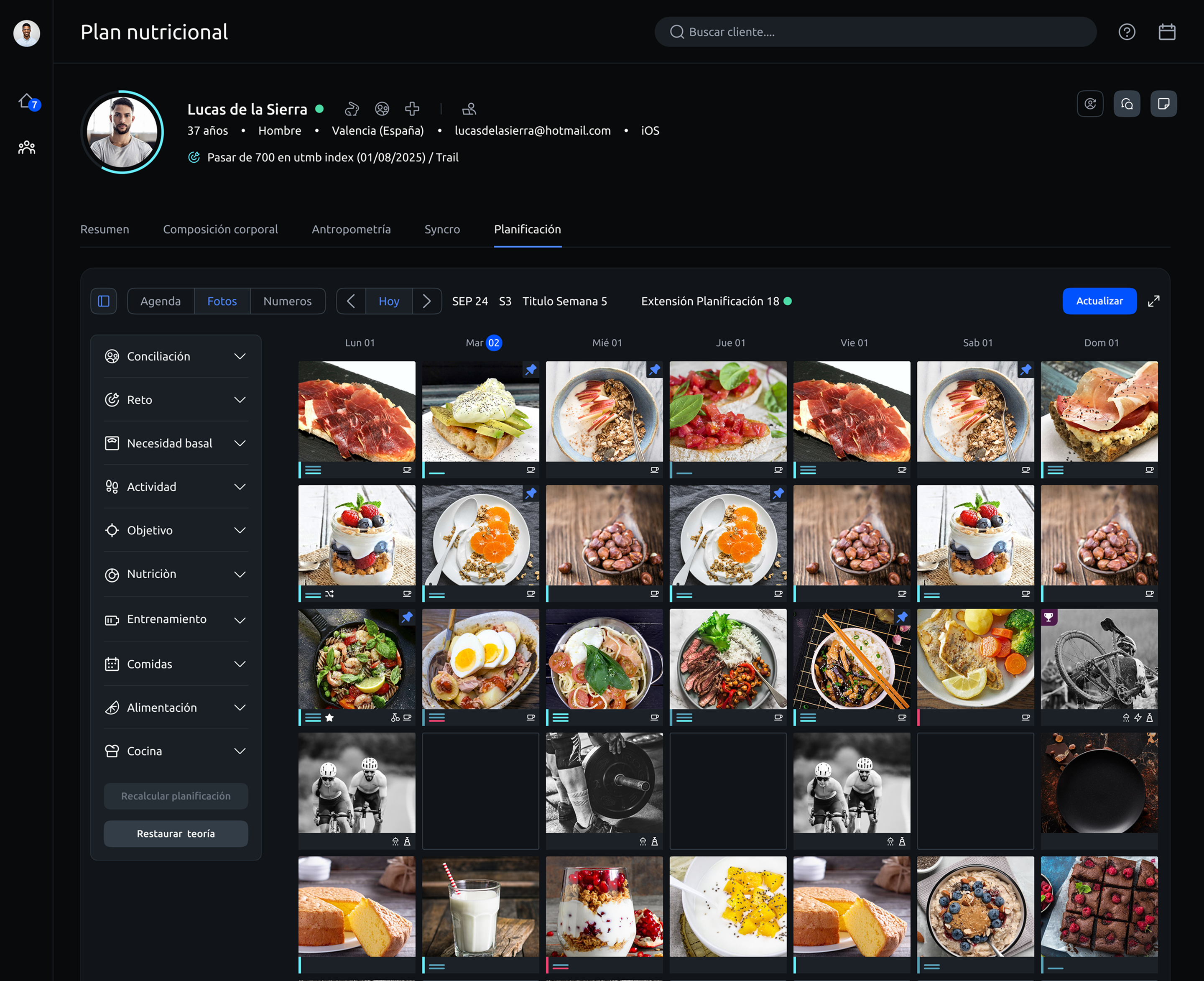Switch view to Agenda mode
This screenshot has height=981, width=1204.
[161, 301]
